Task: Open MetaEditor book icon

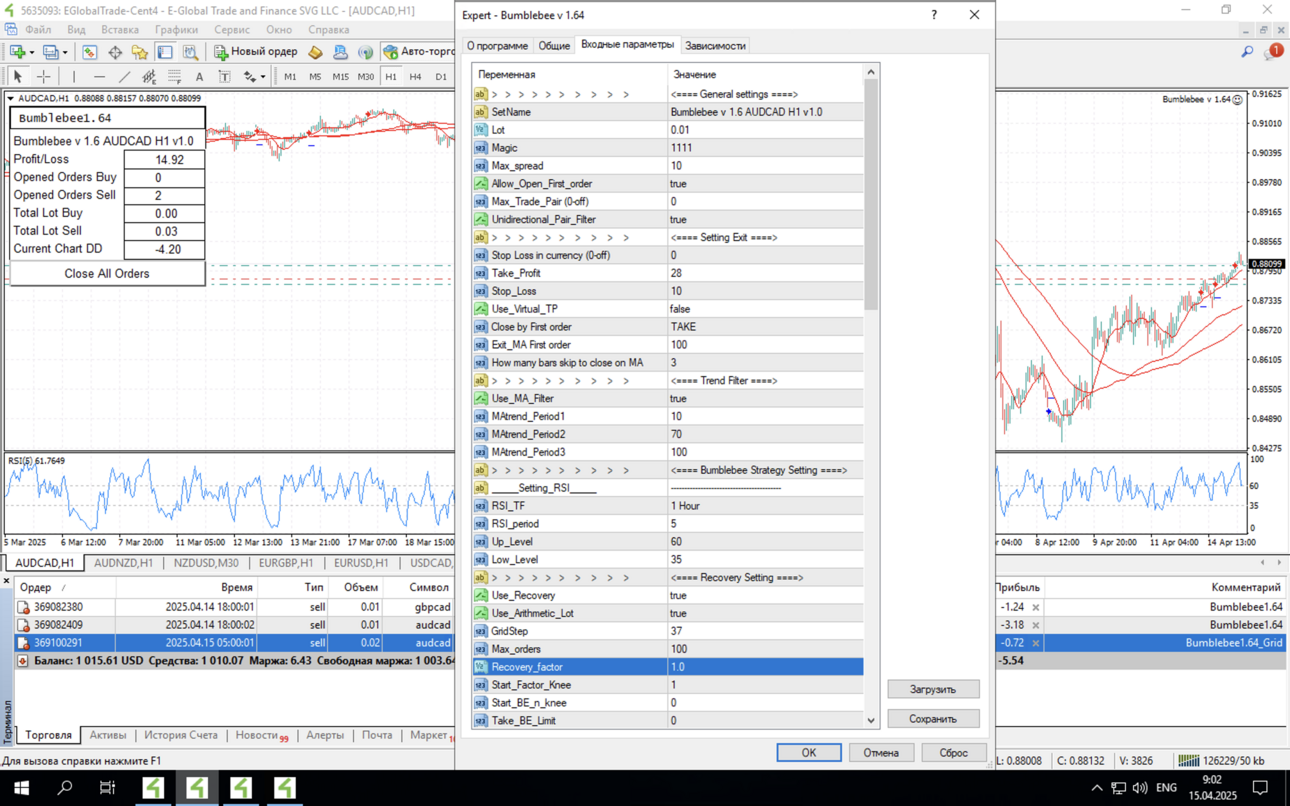Action: click(315, 52)
